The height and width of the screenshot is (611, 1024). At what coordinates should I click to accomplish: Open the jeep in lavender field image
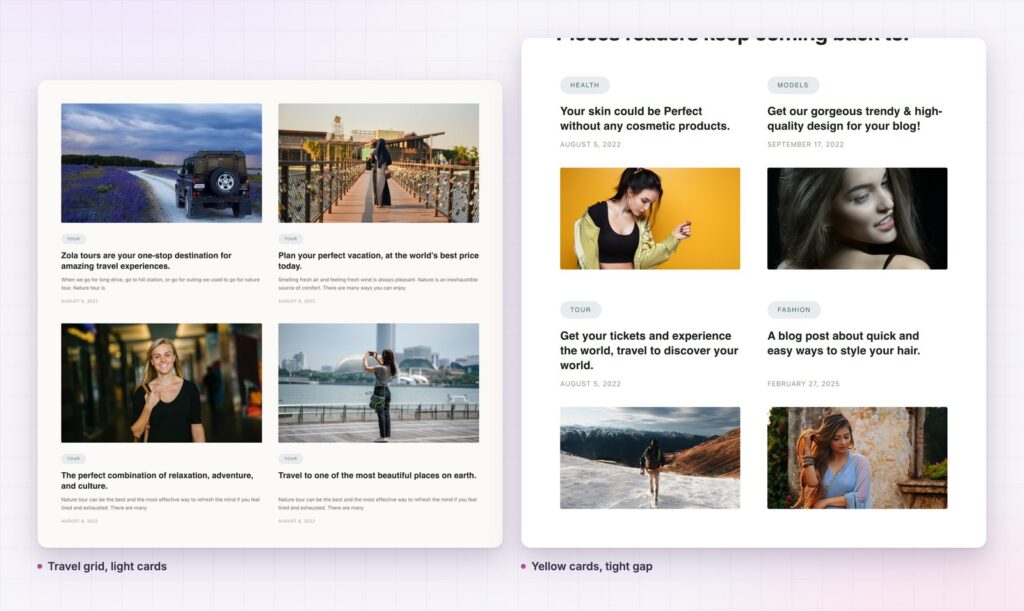(x=161, y=163)
